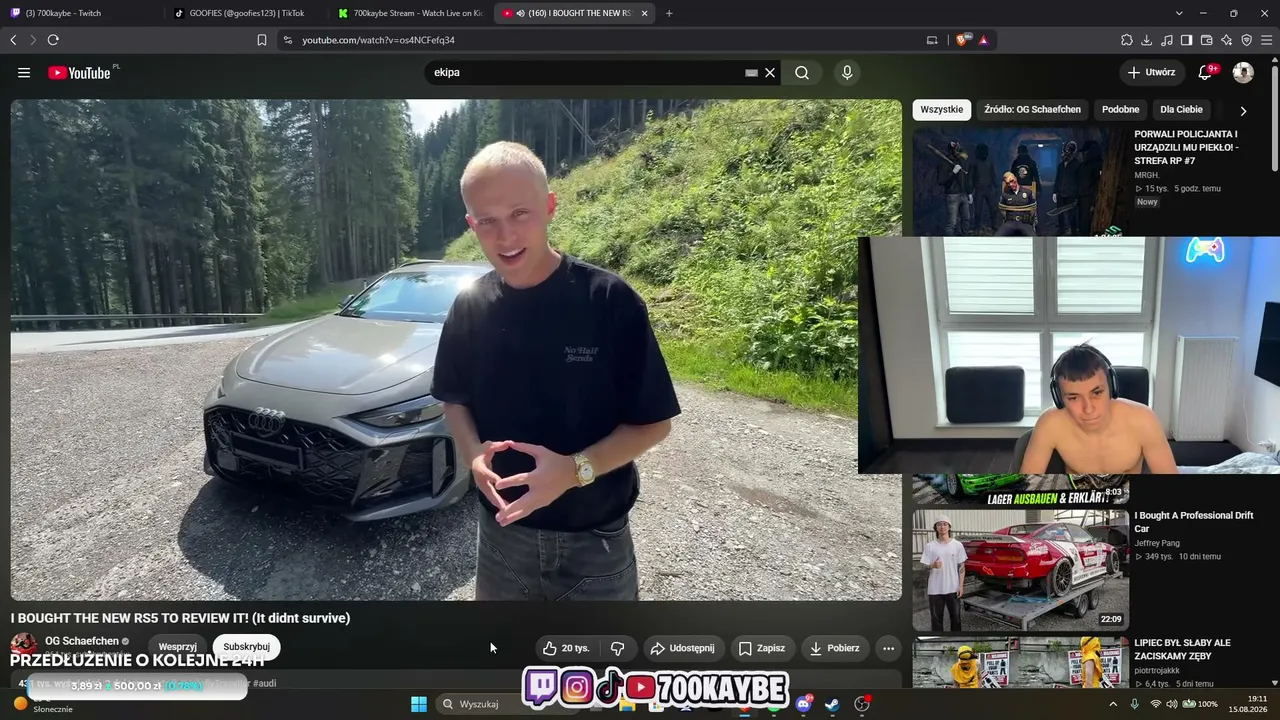This screenshot has width=1280, height=720.
Task: Select the Dla Ciebie filter chip
Action: pyautogui.click(x=1181, y=109)
